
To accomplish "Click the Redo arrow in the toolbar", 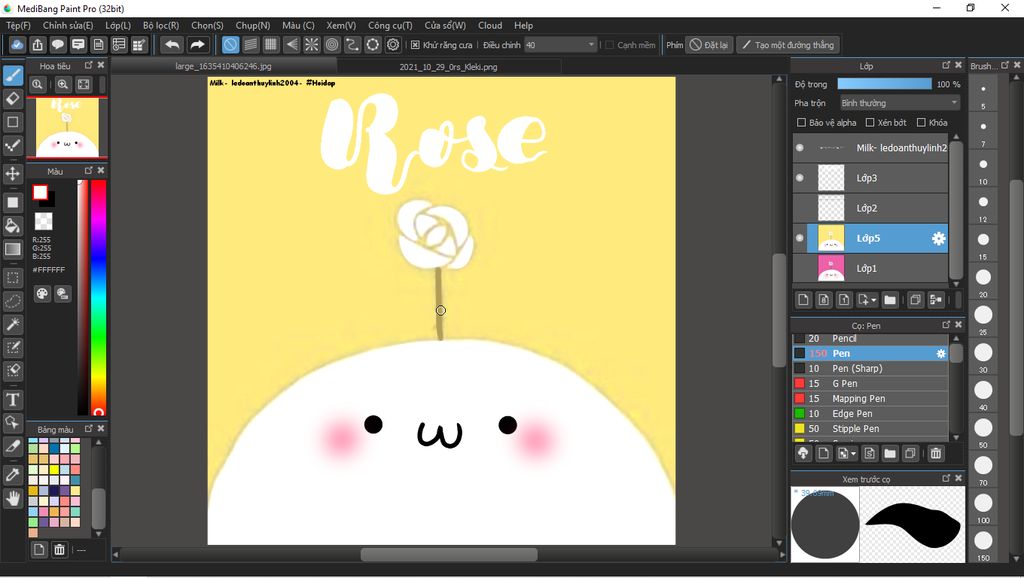I will point(197,45).
